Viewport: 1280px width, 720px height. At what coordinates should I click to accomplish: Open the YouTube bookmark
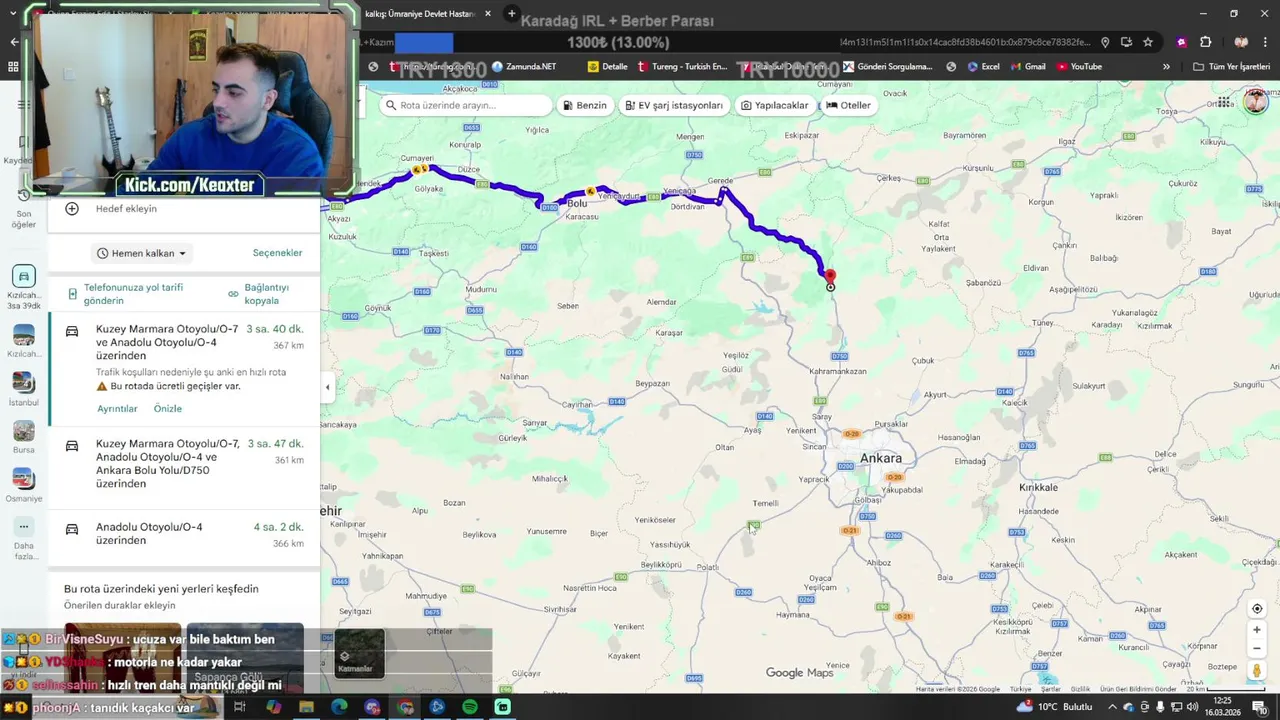pyautogui.click(x=1079, y=67)
